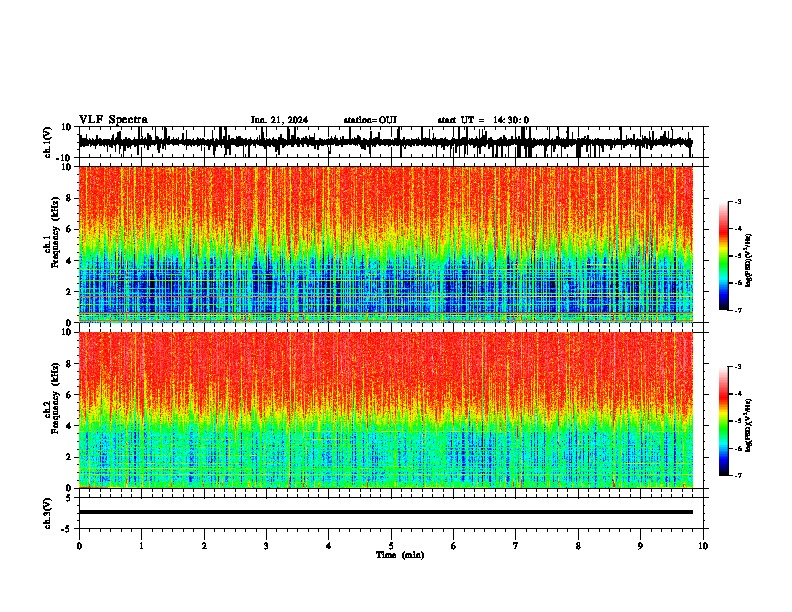Click time axis tick label '9'
The image size is (792, 612).
point(640,546)
